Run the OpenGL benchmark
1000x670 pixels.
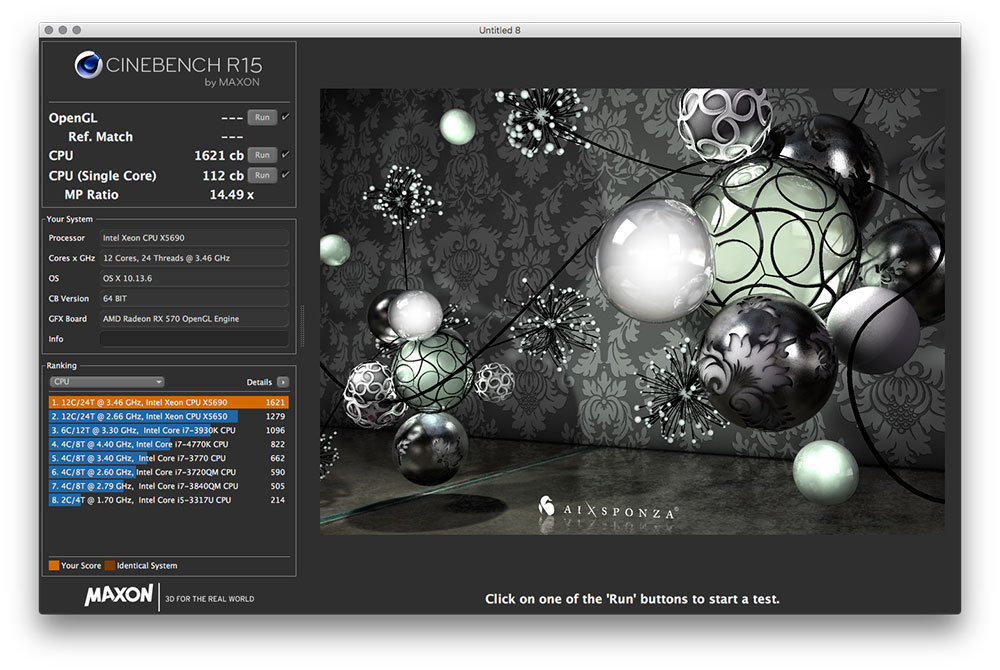261,117
